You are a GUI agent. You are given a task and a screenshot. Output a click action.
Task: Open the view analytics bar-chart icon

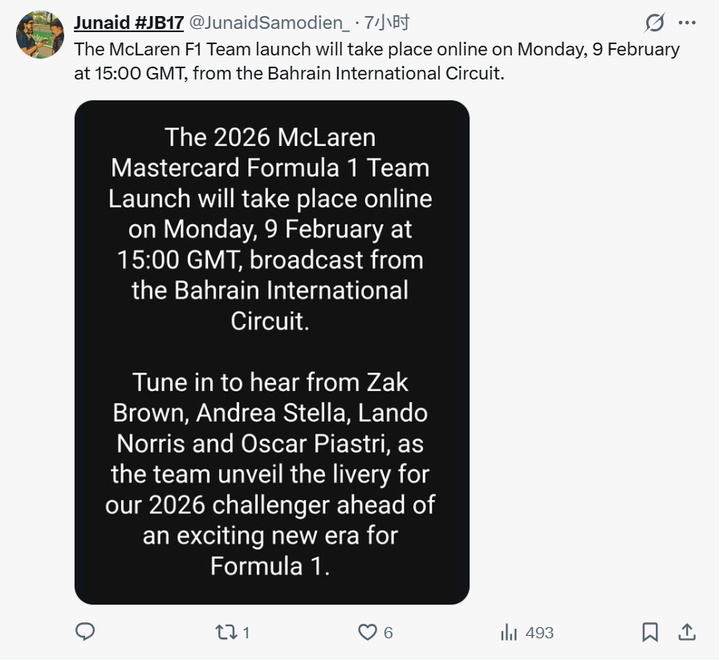pyautogui.click(x=509, y=632)
